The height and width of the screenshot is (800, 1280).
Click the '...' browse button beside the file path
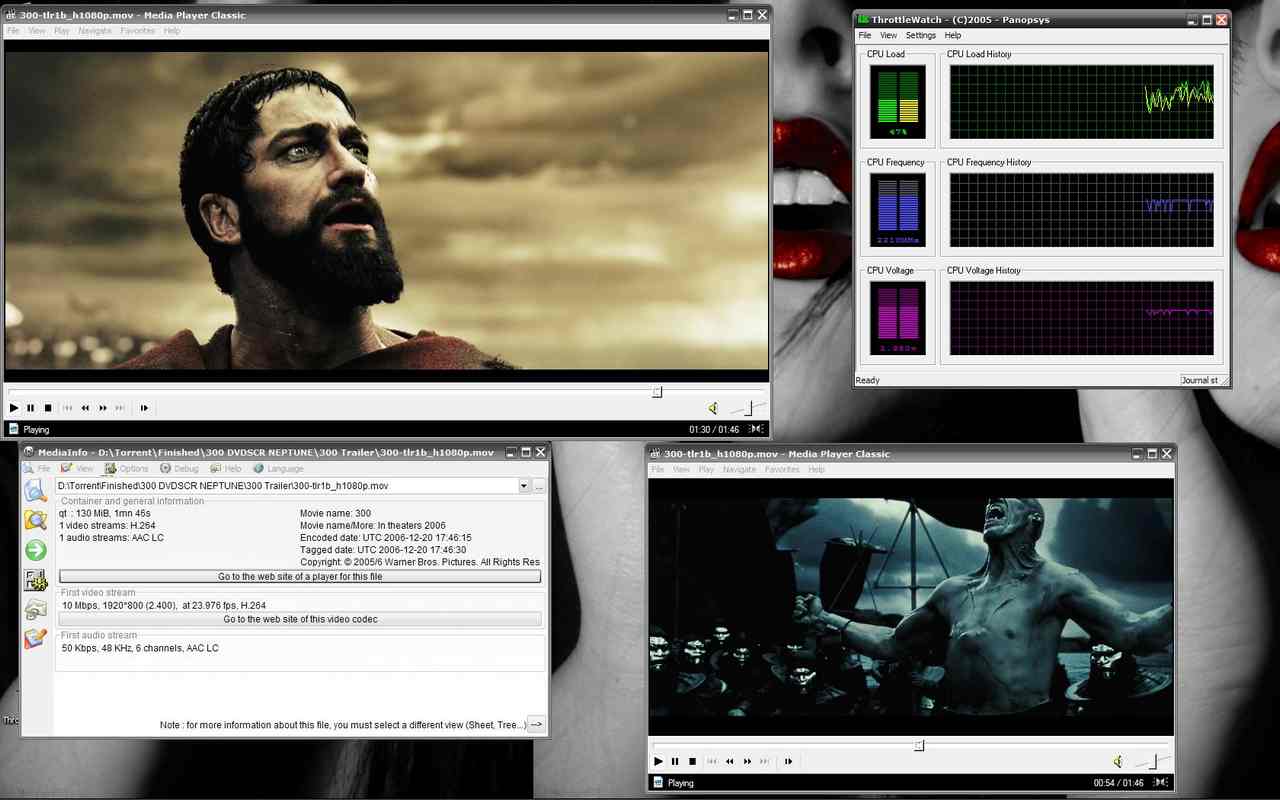(x=539, y=486)
